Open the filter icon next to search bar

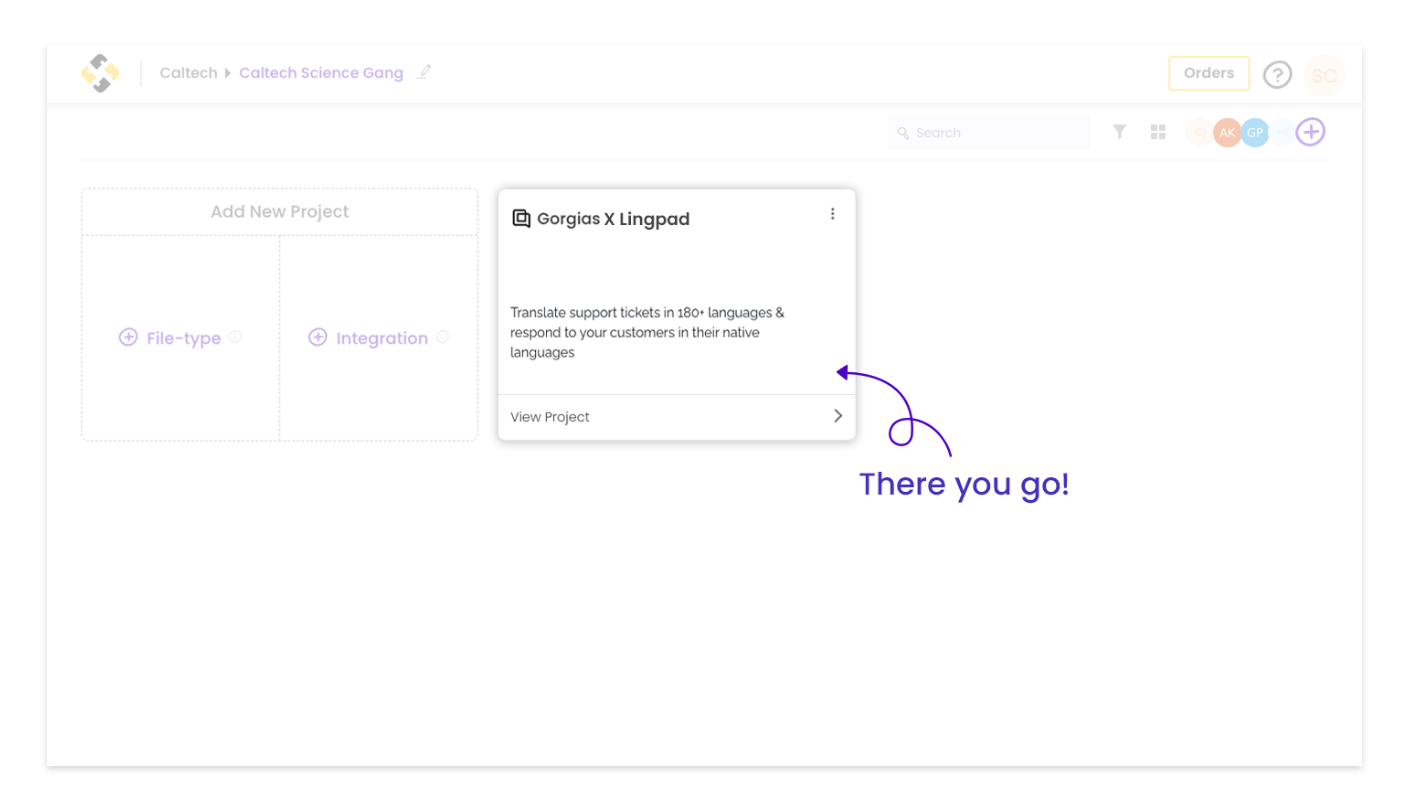[1119, 132]
